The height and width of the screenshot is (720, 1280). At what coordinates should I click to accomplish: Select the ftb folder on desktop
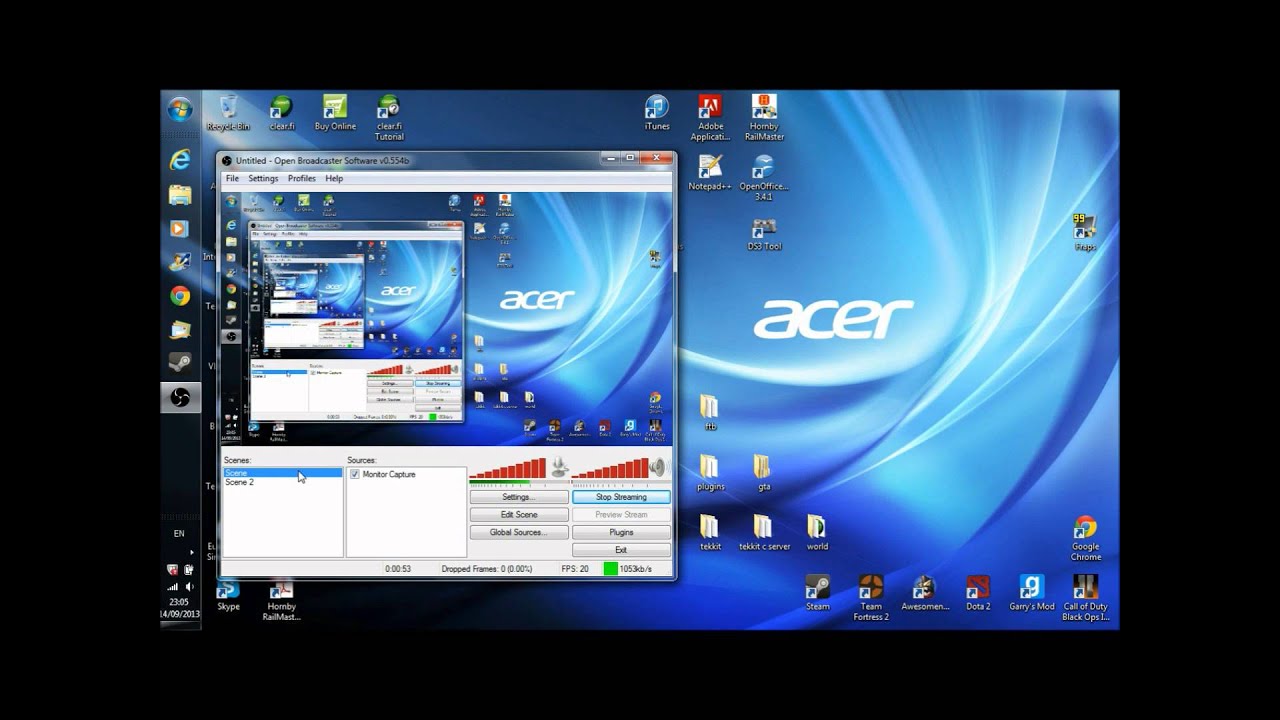click(x=710, y=413)
